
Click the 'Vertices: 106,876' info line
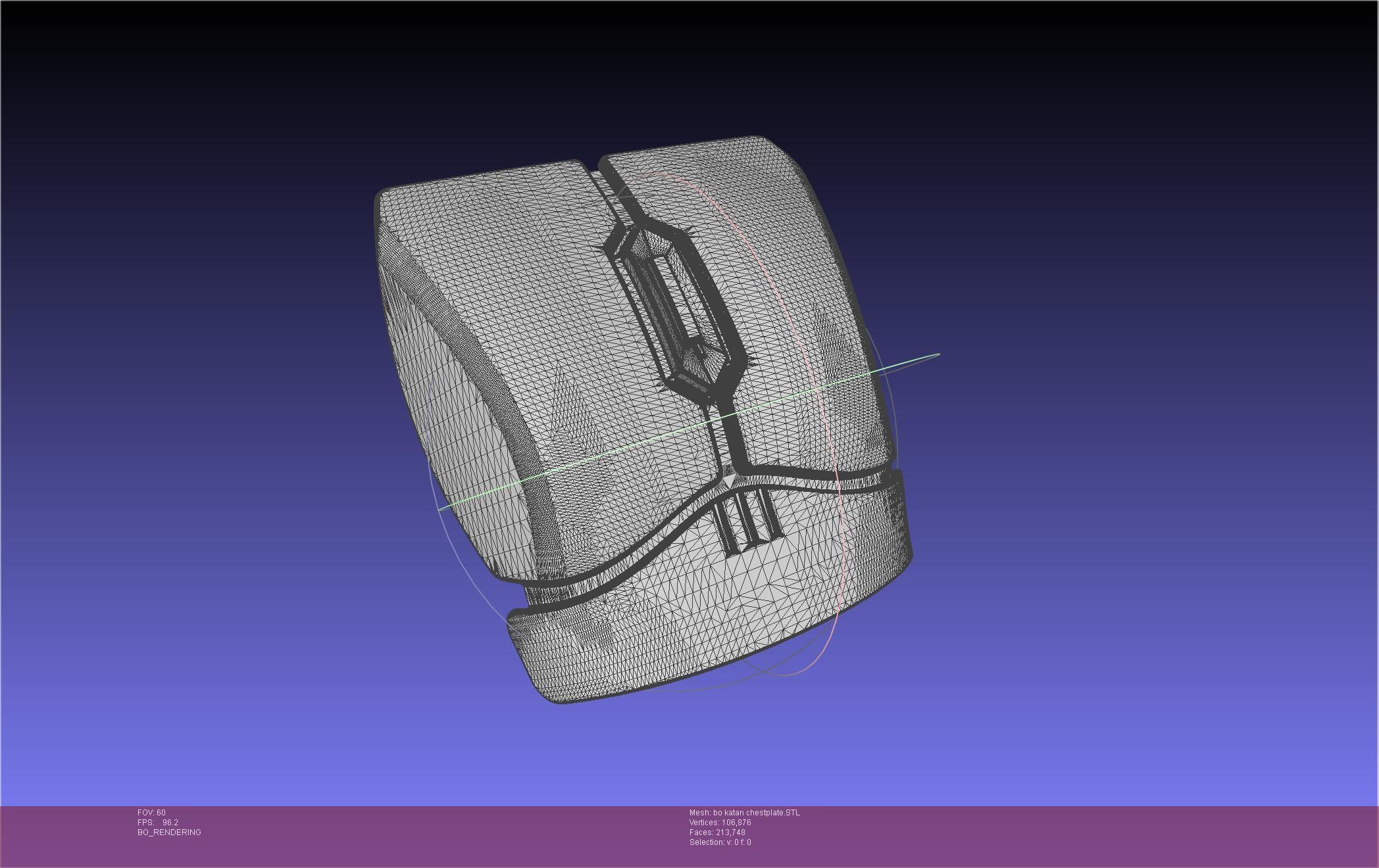pyautogui.click(x=720, y=823)
